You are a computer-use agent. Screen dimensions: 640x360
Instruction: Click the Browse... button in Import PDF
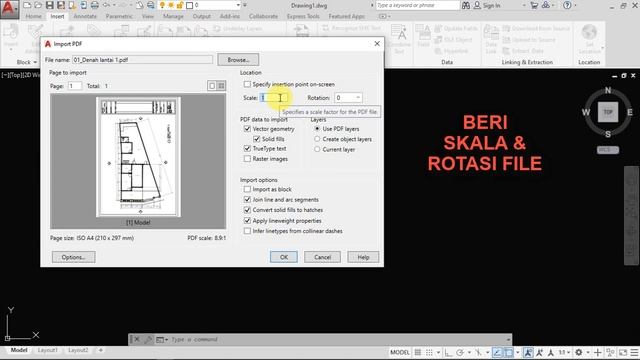(x=238, y=60)
